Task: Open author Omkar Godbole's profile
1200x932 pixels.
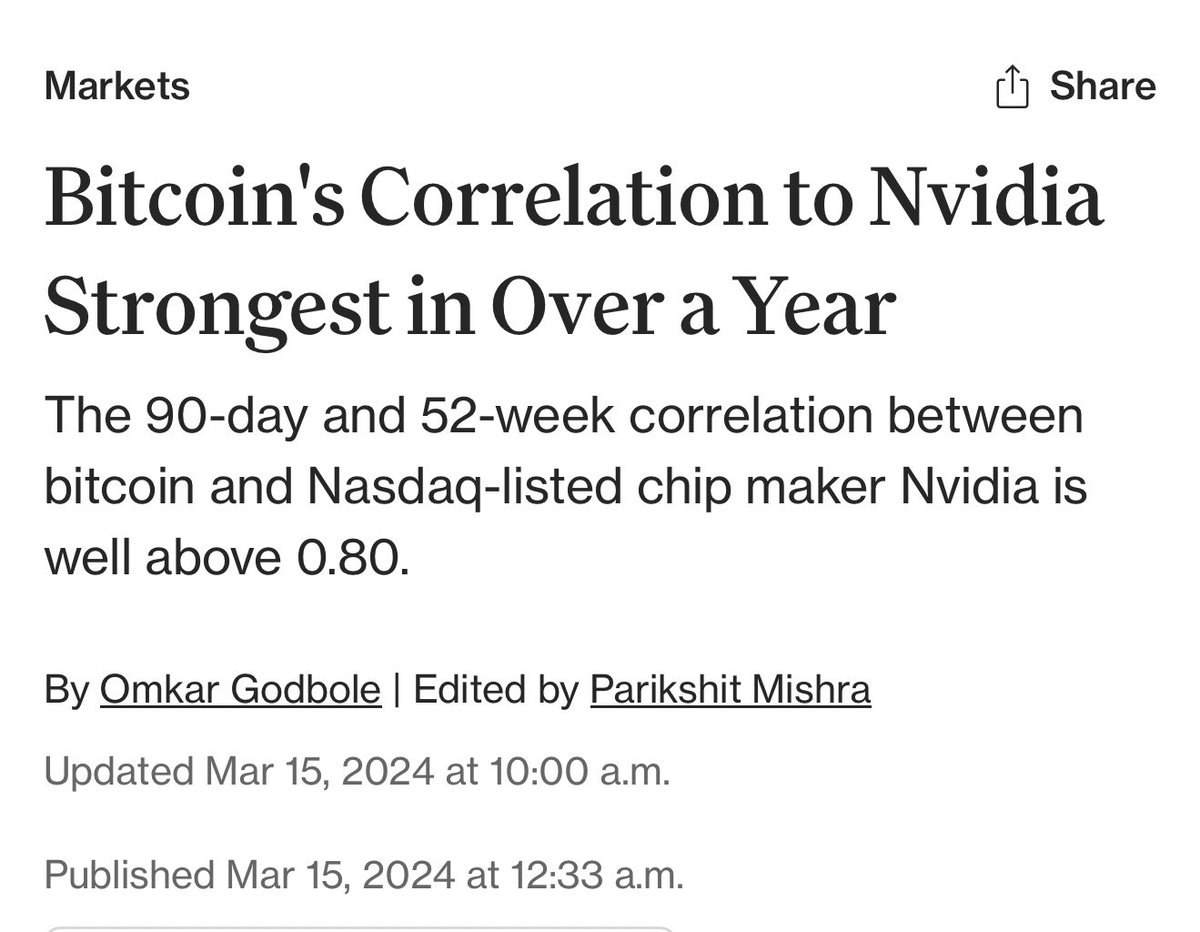Action: point(240,690)
